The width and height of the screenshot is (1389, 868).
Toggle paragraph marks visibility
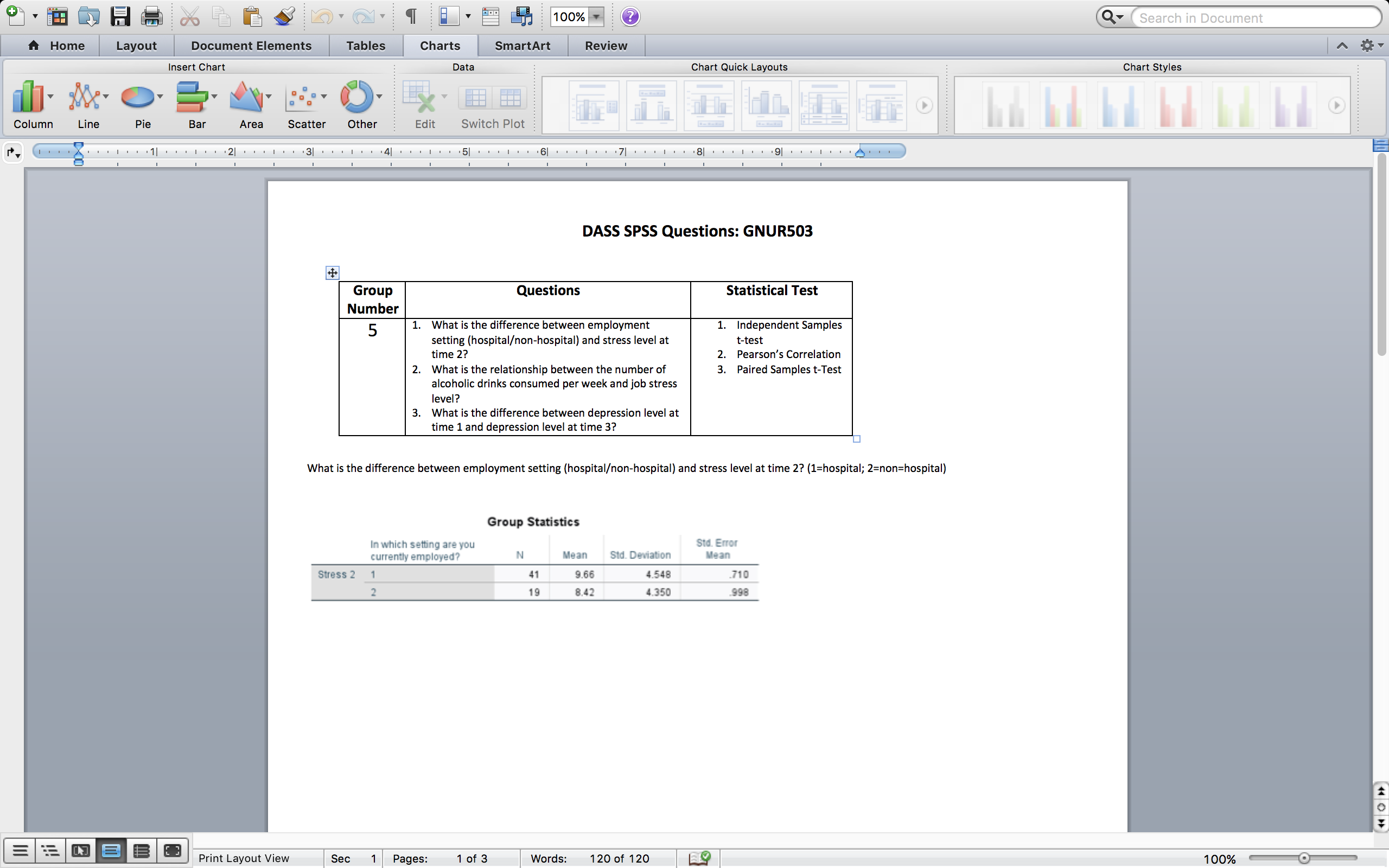point(410,16)
